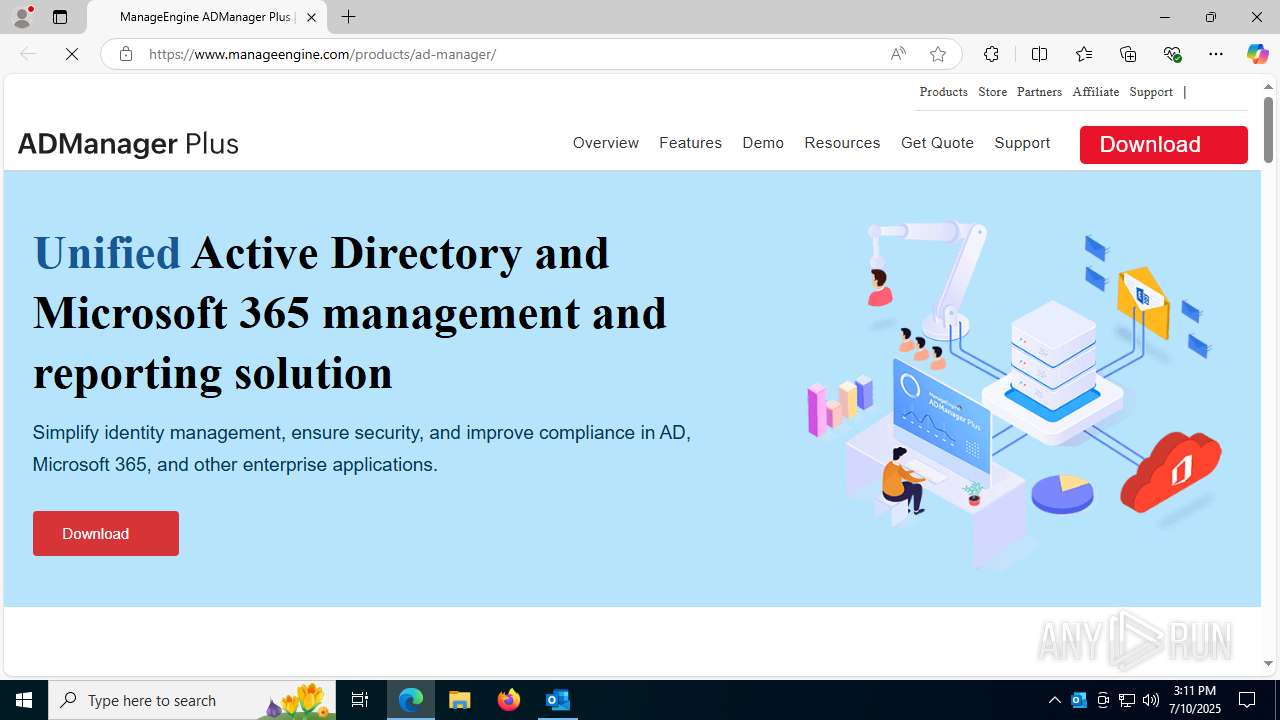Open the top-bar Support link
The width and height of the screenshot is (1280, 720).
[x=1151, y=92]
